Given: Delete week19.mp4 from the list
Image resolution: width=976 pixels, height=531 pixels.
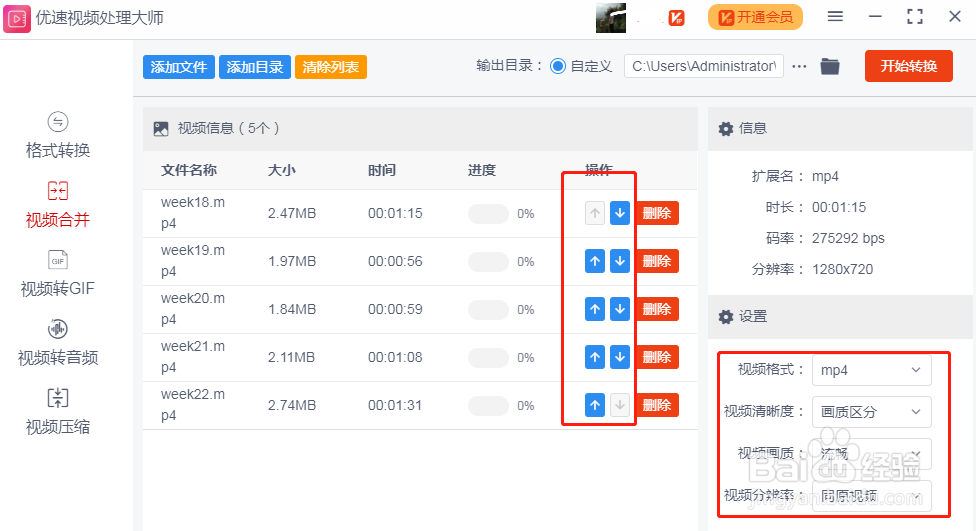Looking at the screenshot, I should 657,261.
